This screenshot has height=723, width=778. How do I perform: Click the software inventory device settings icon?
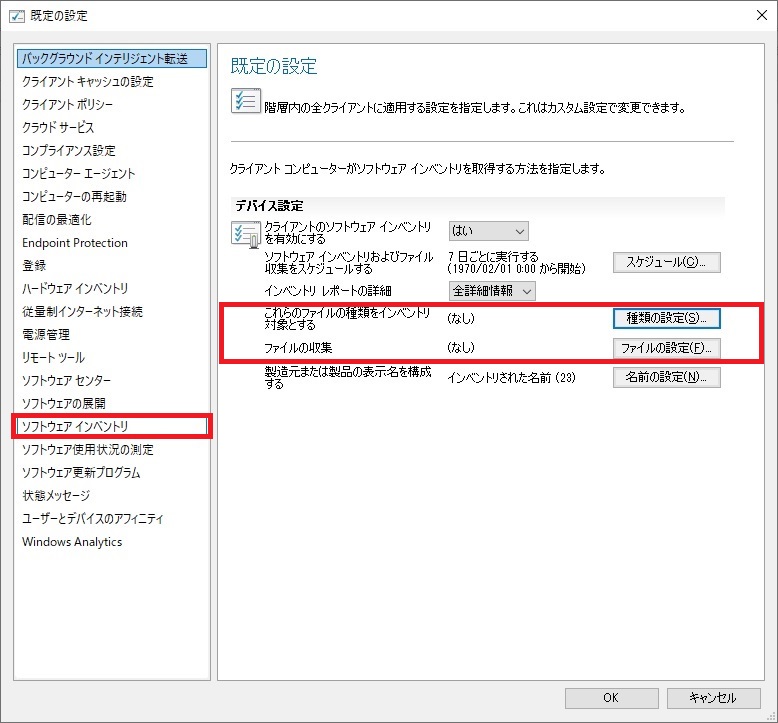coord(246,234)
